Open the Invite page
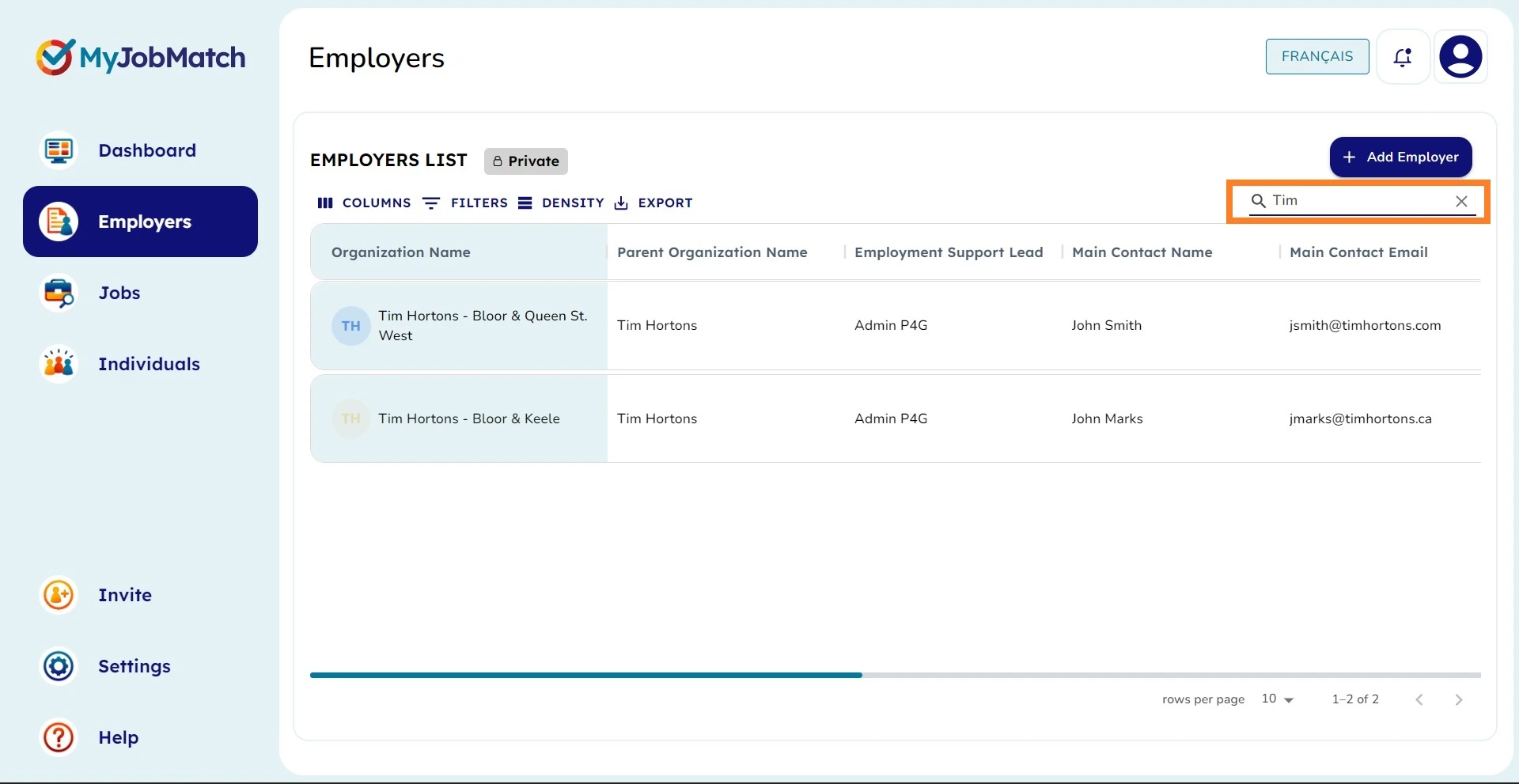 click(125, 595)
